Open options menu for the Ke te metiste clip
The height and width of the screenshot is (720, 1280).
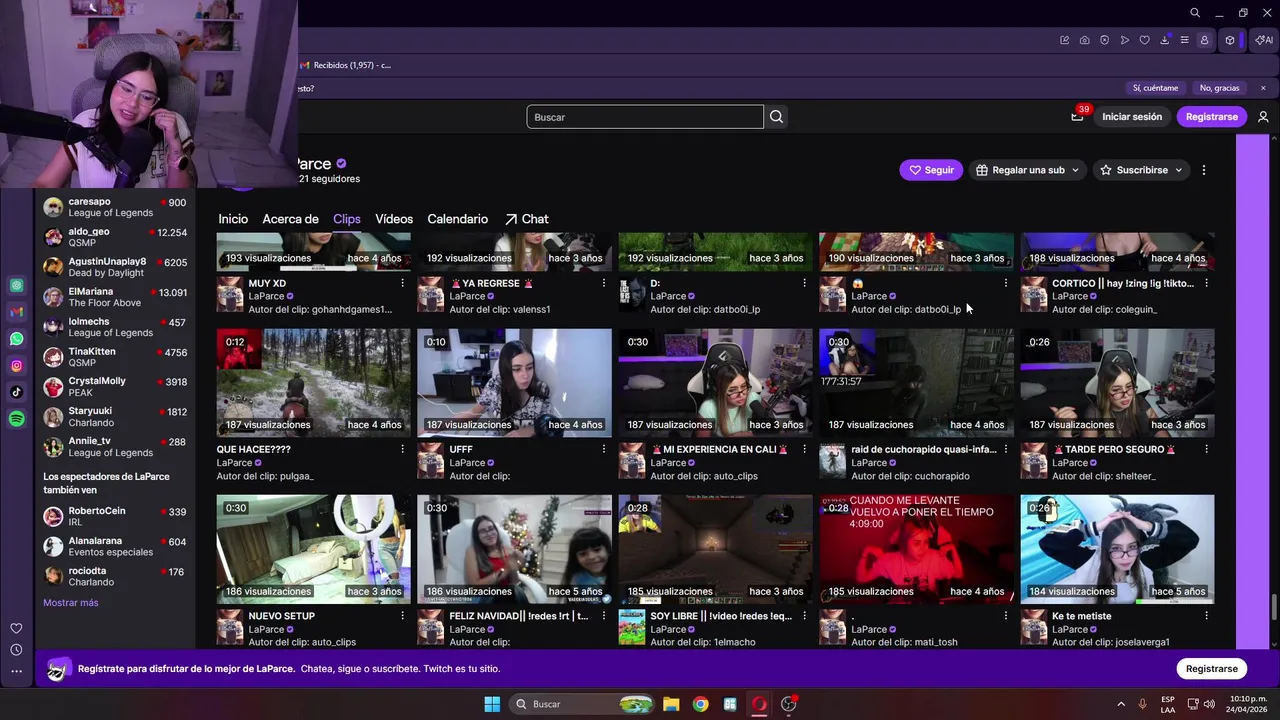click(1206, 616)
